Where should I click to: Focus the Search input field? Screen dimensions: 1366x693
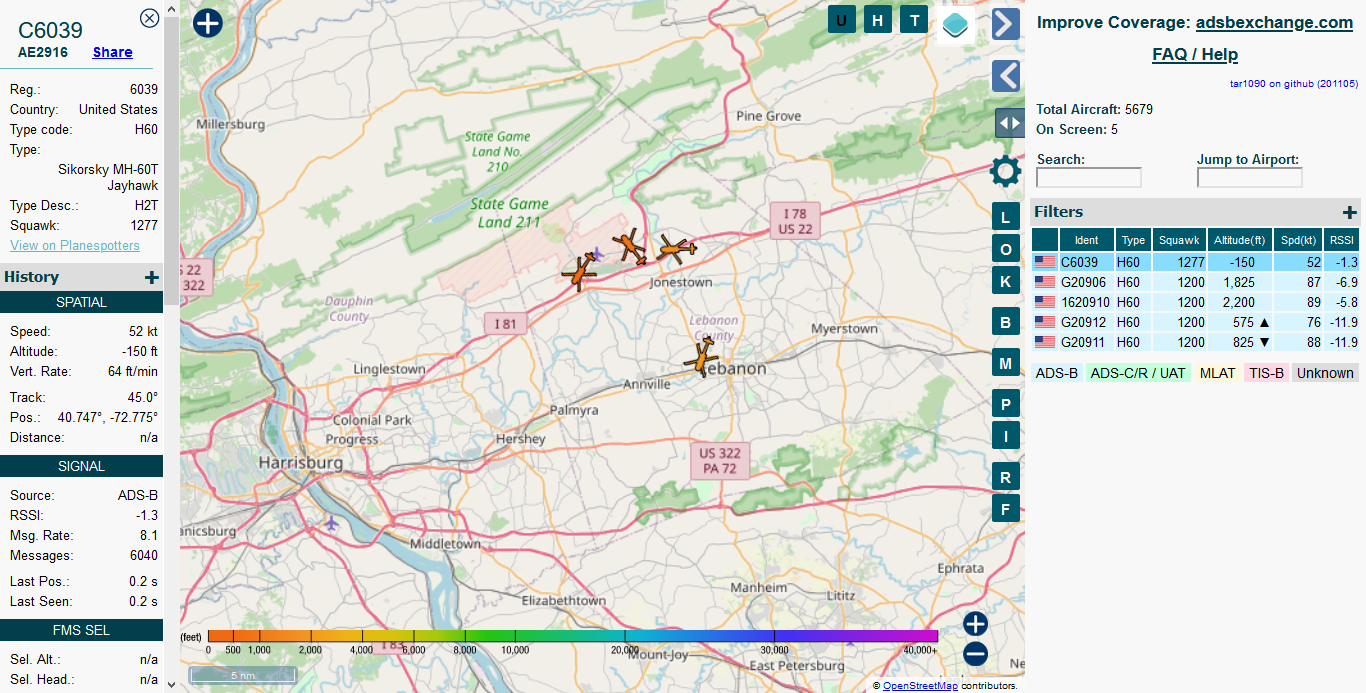tap(1089, 178)
